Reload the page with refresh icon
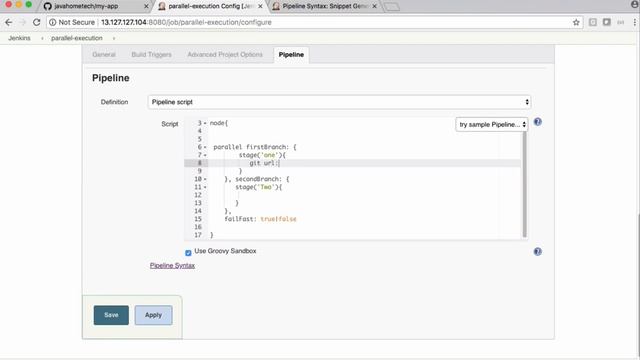The height and width of the screenshot is (360, 640). tap(36, 22)
